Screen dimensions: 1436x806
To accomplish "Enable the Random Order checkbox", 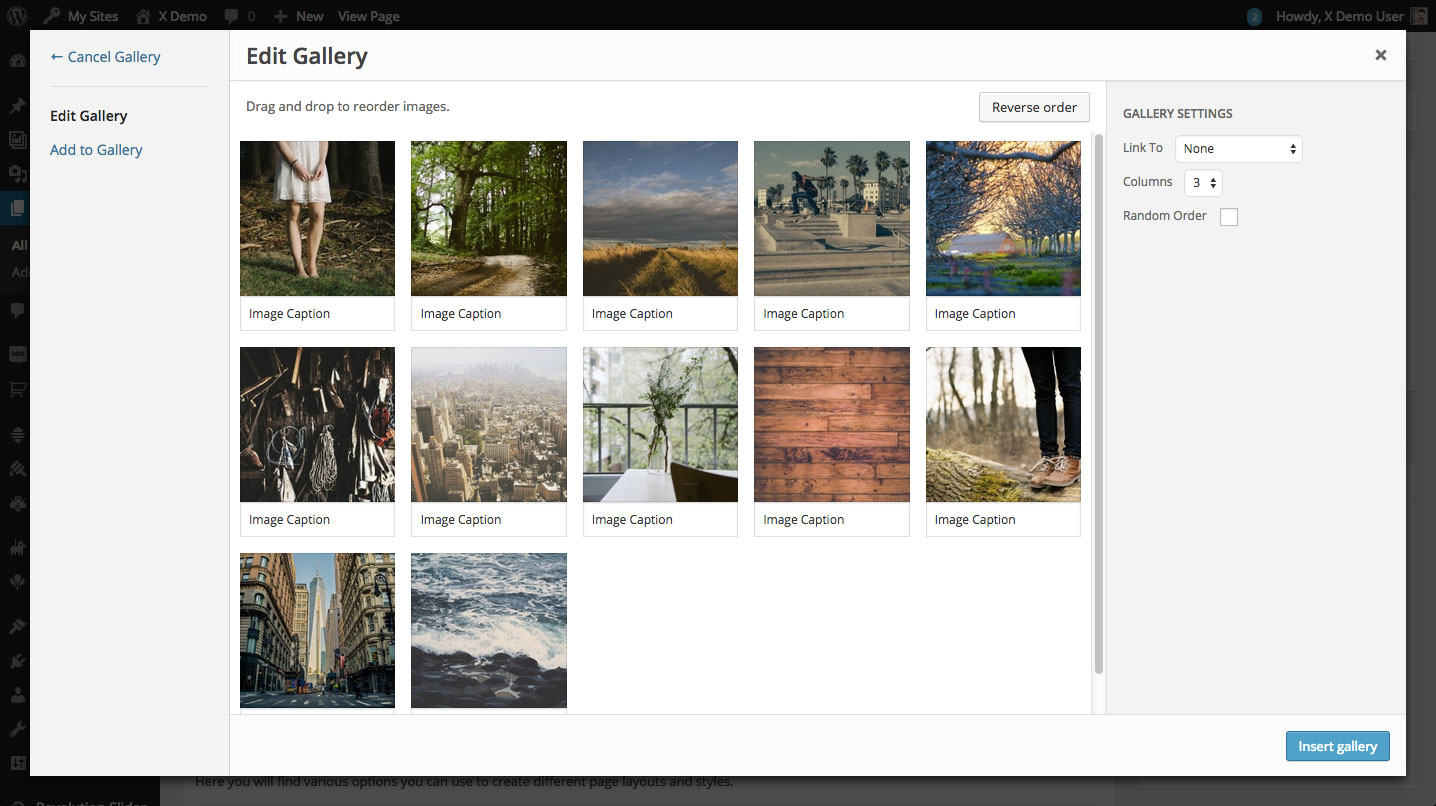I will click(1229, 217).
